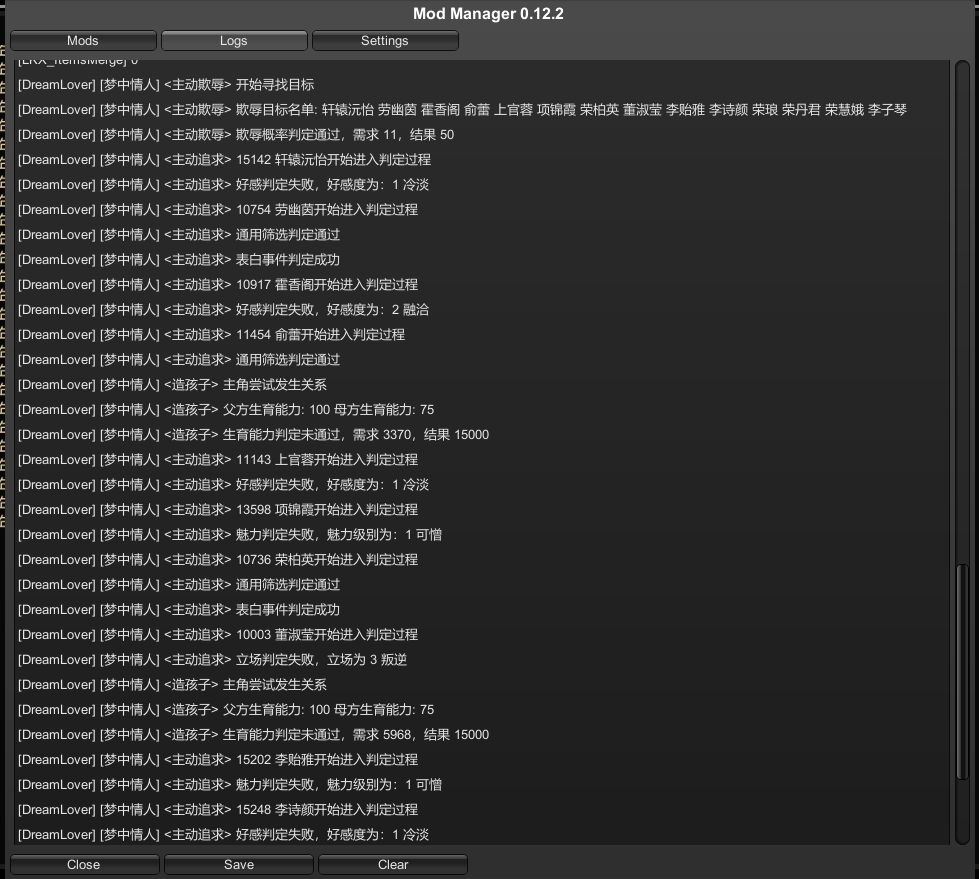This screenshot has height=879, width=979.
Task: Save the current log output
Action: click(238, 864)
